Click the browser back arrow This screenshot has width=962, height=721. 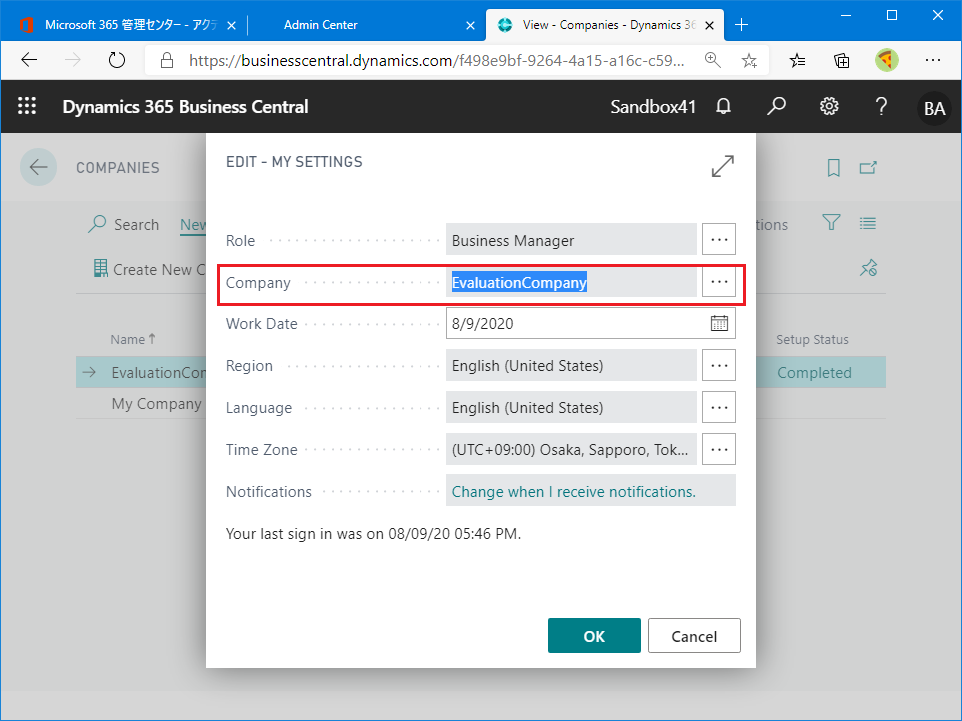click(x=29, y=60)
